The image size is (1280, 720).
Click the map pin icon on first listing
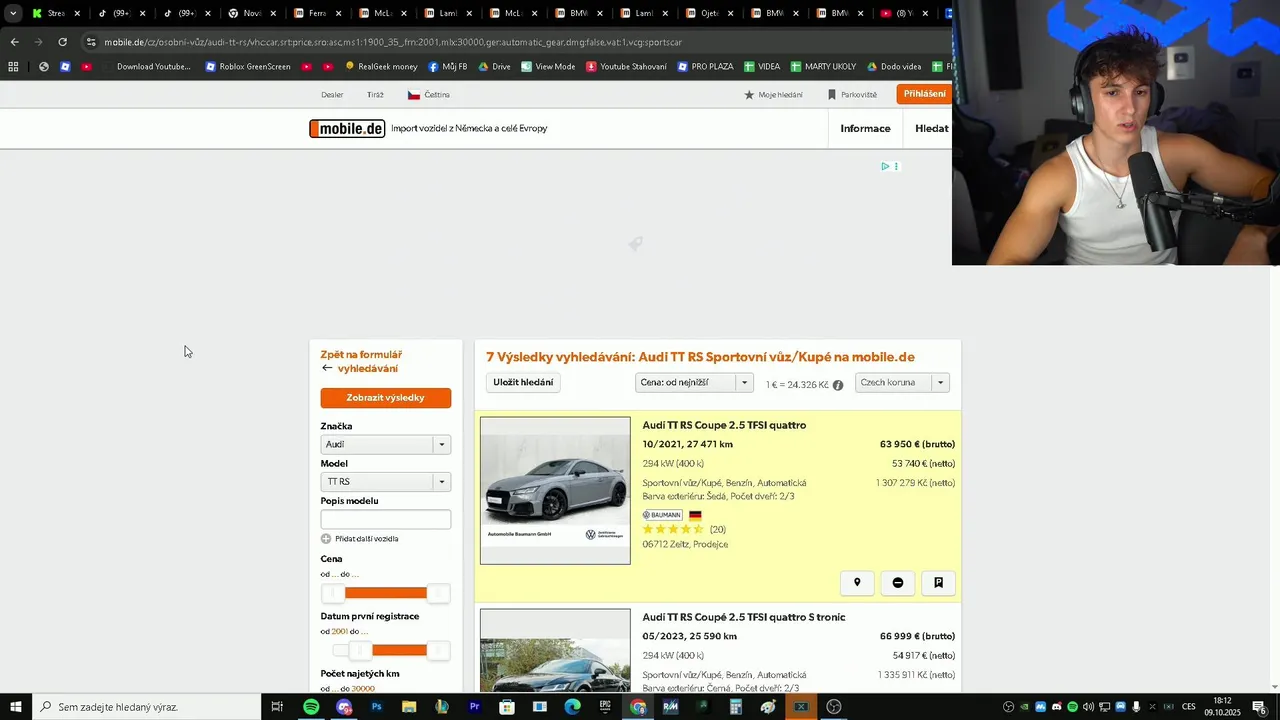pyautogui.click(x=857, y=583)
